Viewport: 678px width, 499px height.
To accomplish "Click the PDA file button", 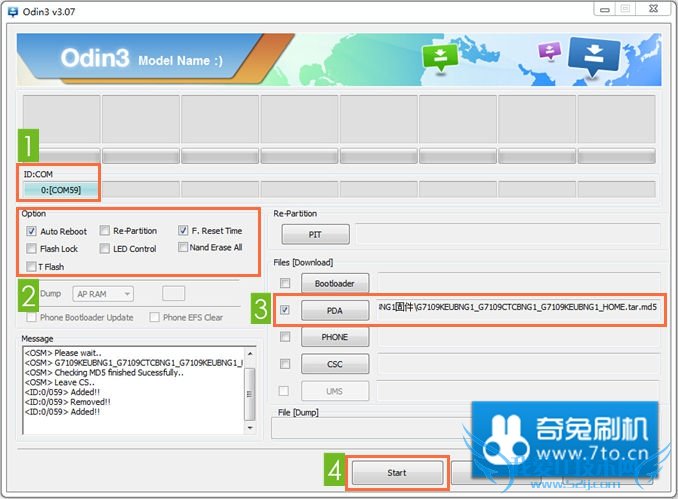I will tap(335, 310).
